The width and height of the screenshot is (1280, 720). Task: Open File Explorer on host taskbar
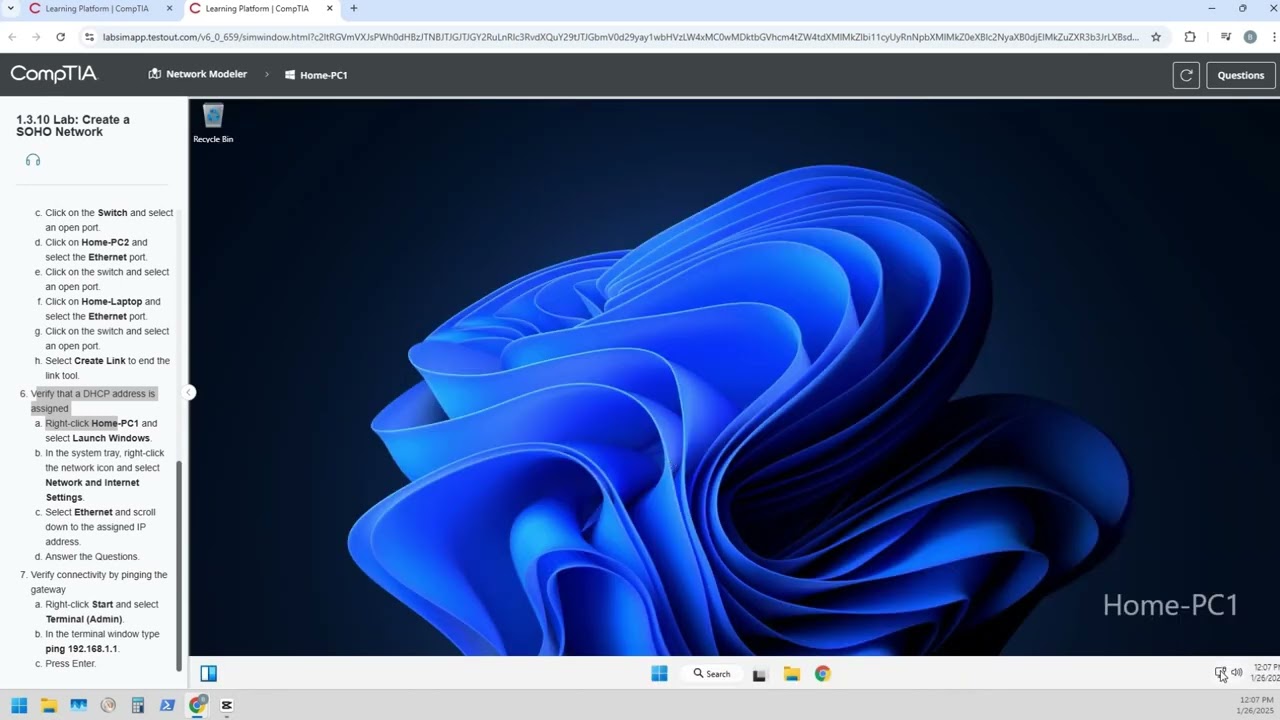tap(49, 705)
